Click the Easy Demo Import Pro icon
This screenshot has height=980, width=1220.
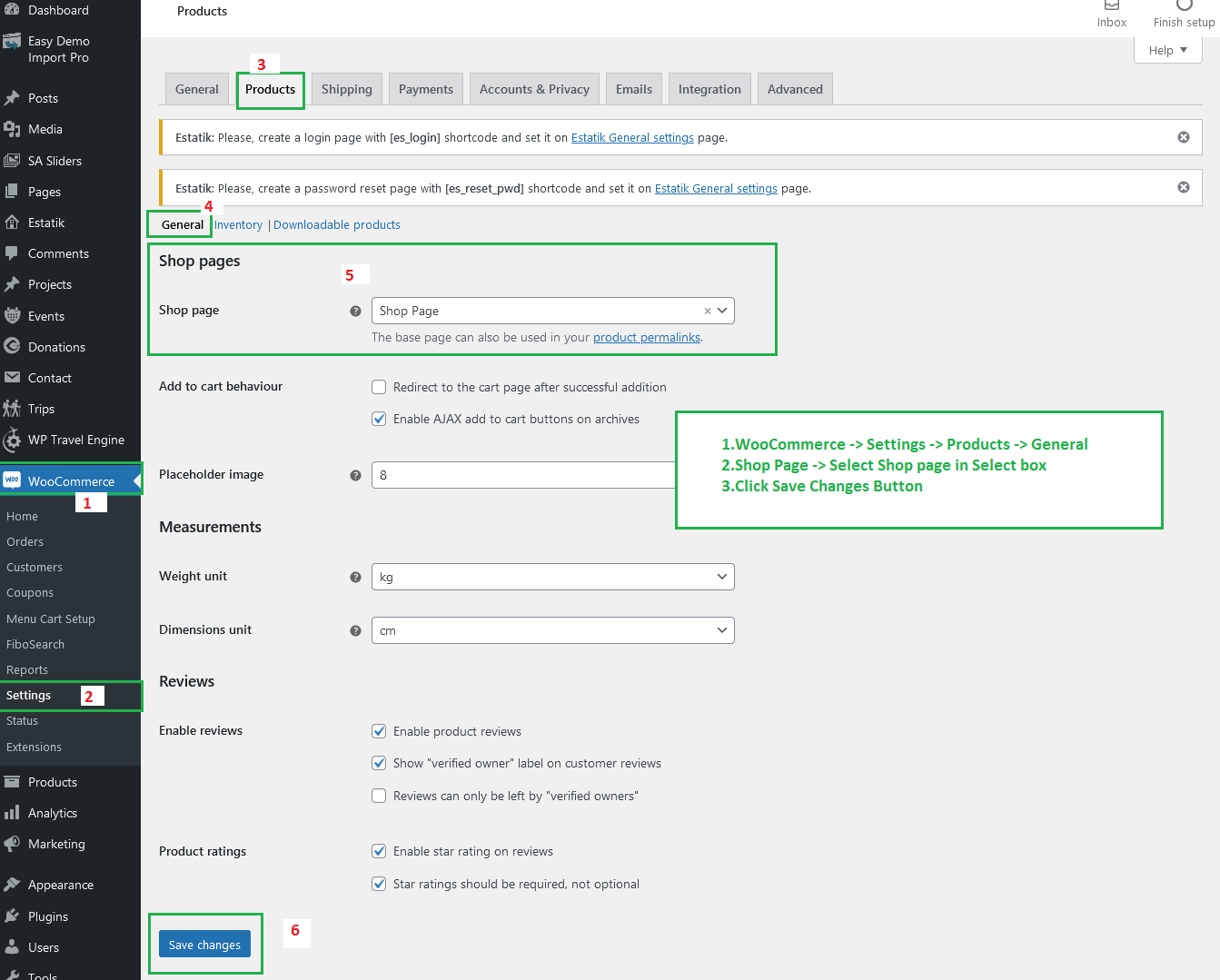click(12, 42)
